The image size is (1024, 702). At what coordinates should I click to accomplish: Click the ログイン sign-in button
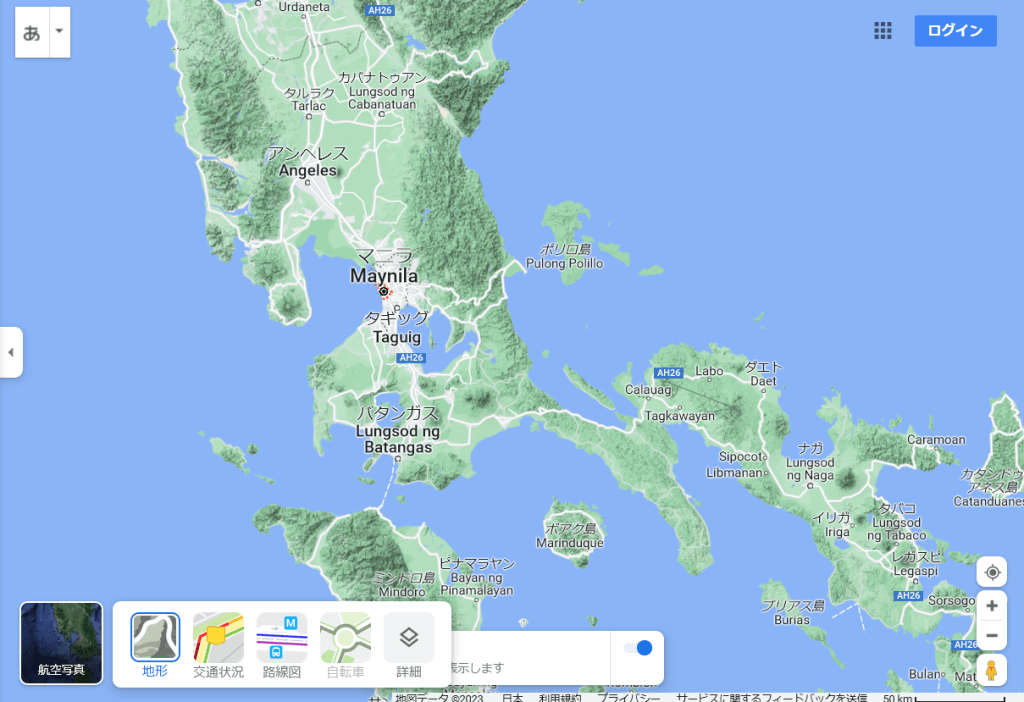click(x=955, y=31)
